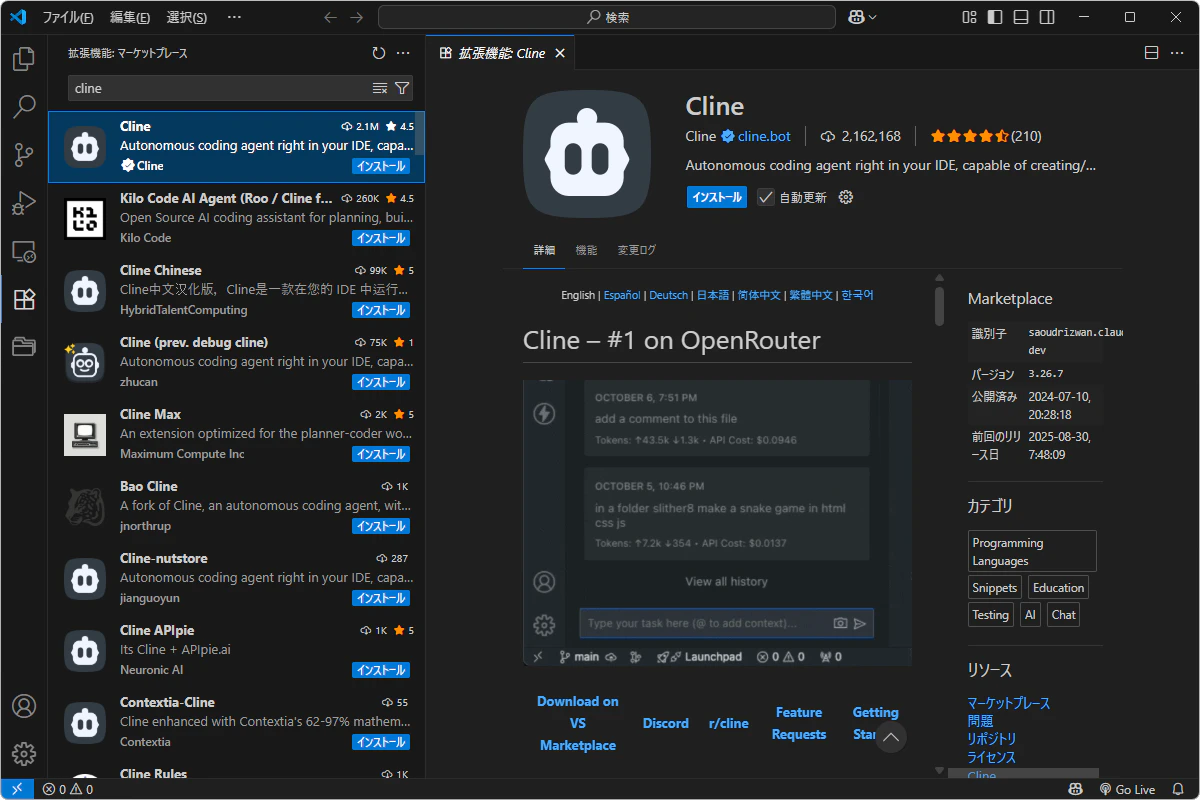1200x800 pixels.
Task: Open customize layout icon
Action: click(x=969, y=17)
